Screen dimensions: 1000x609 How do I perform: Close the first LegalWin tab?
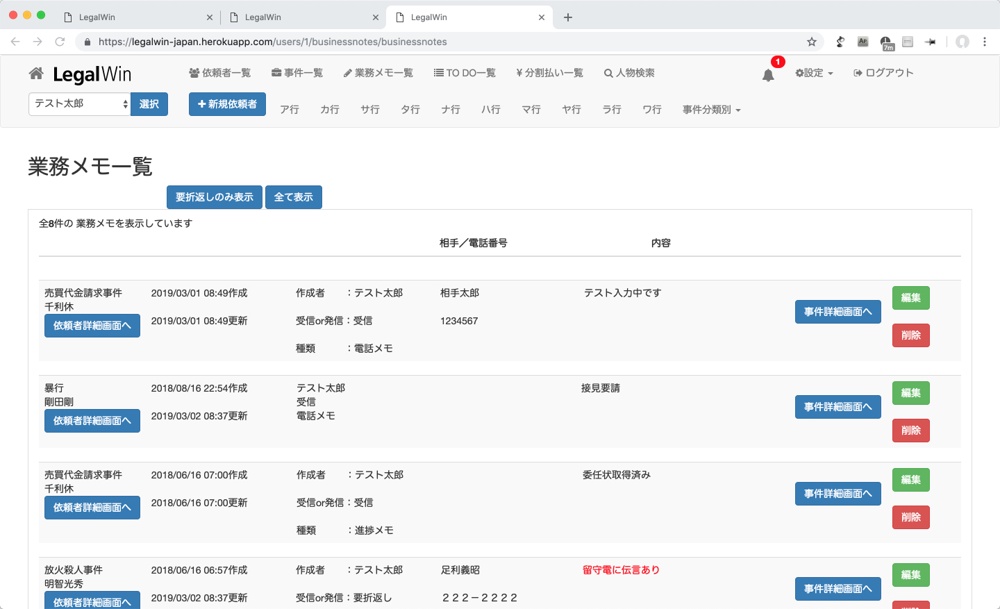tap(209, 17)
